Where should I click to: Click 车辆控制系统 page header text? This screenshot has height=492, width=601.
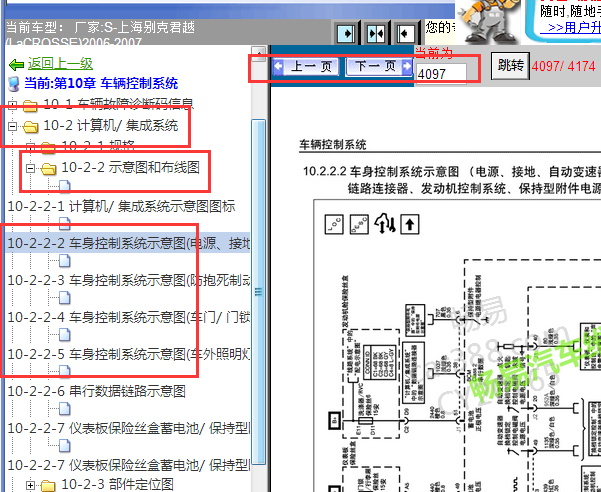333,144
